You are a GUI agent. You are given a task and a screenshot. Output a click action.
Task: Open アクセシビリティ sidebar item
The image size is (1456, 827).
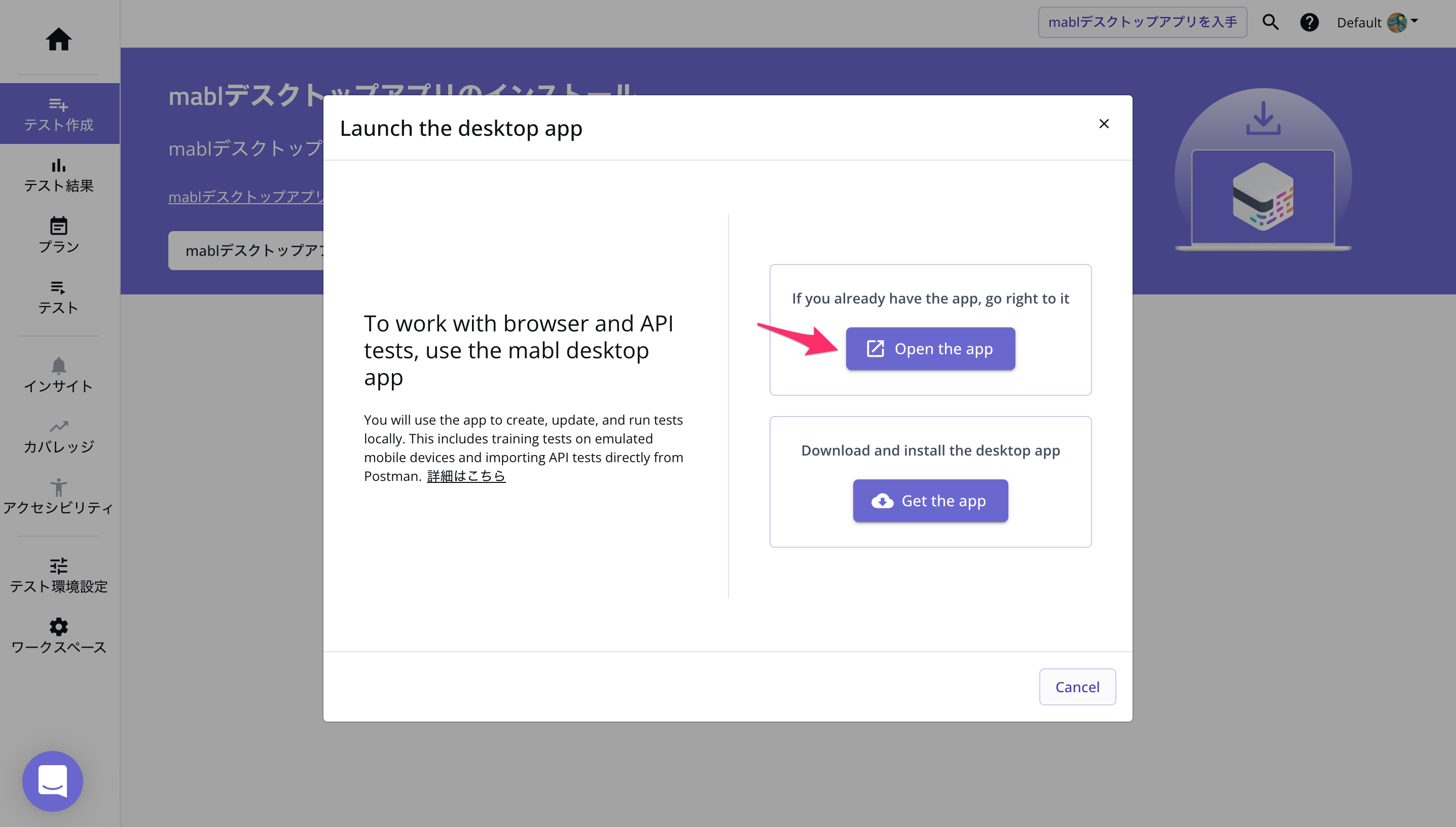pos(58,497)
